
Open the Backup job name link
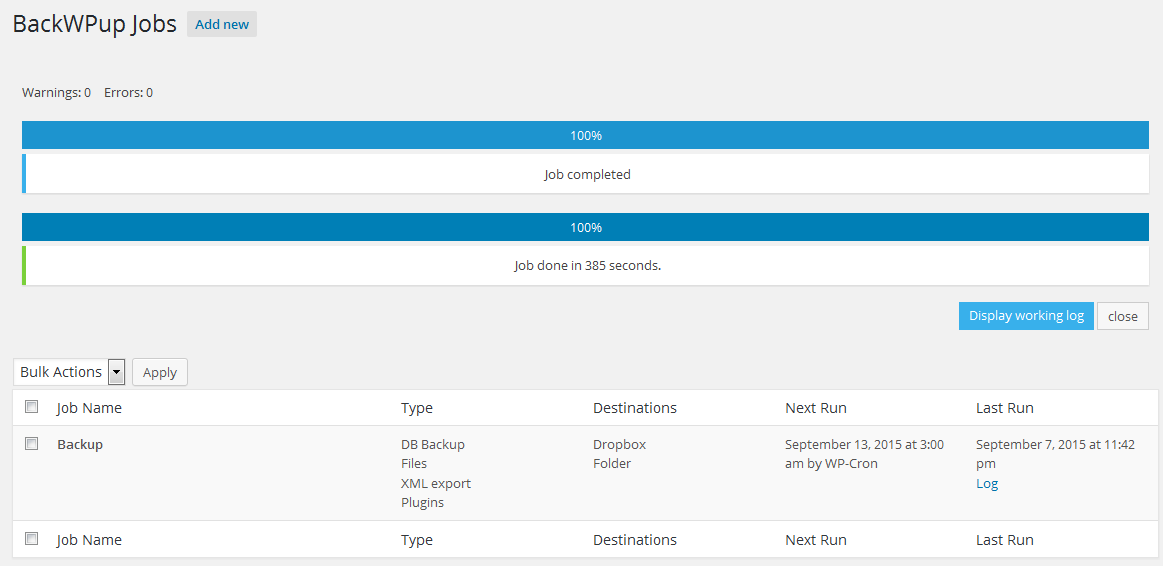pyautogui.click(x=80, y=444)
